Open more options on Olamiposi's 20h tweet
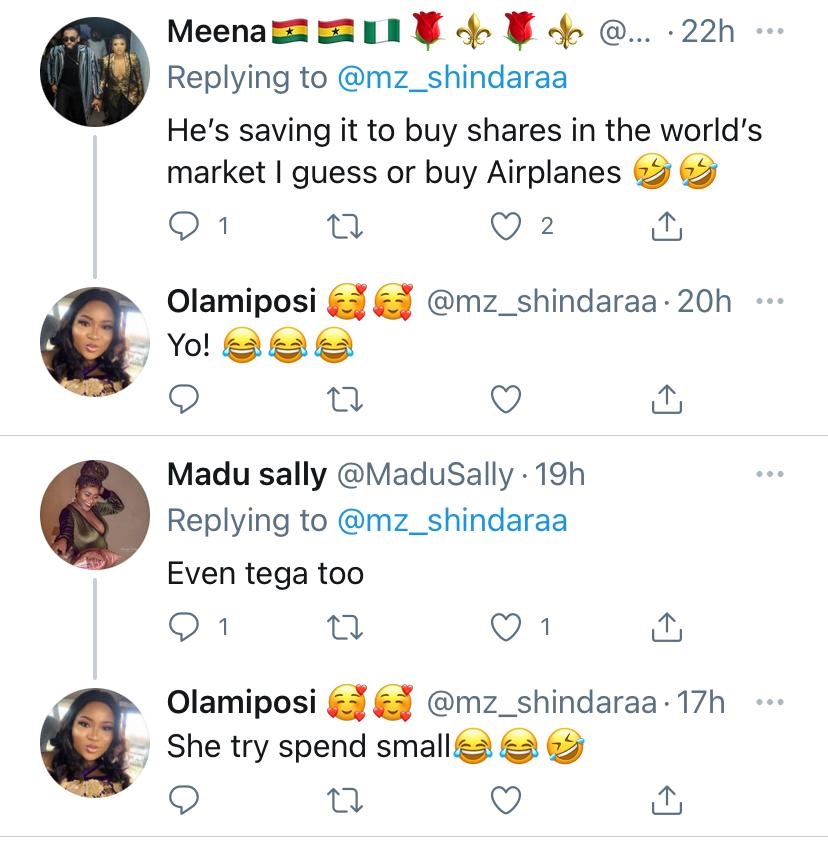The image size is (828, 843). [x=770, y=301]
